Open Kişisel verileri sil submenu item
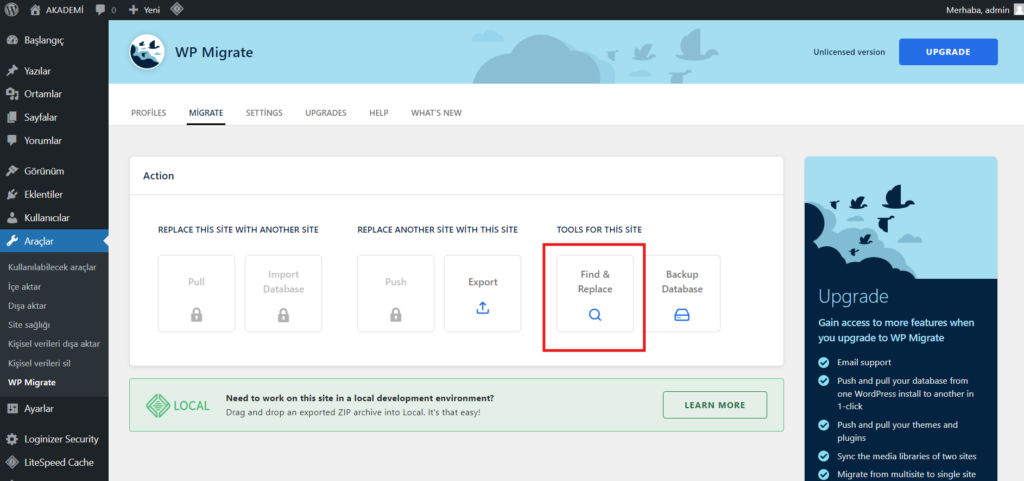Image resolution: width=1024 pixels, height=481 pixels. (x=39, y=363)
